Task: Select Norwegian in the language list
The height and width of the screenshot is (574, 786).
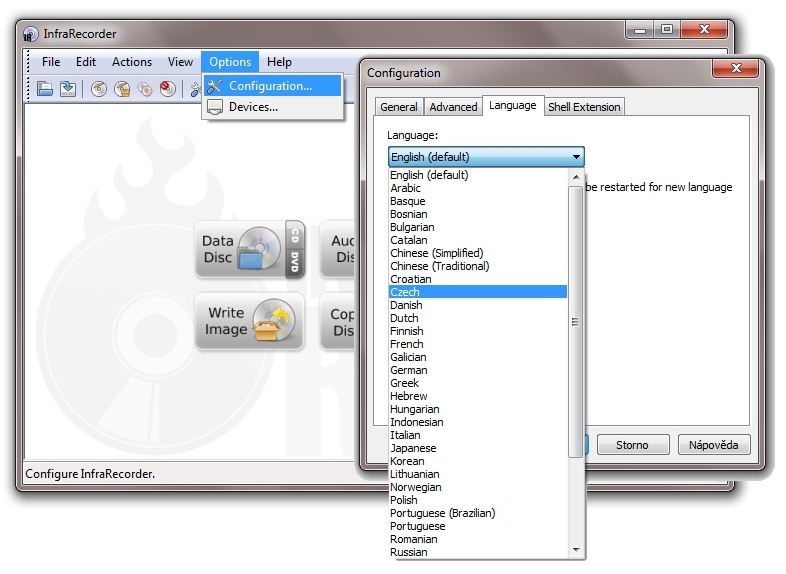Action: click(x=478, y=487)
